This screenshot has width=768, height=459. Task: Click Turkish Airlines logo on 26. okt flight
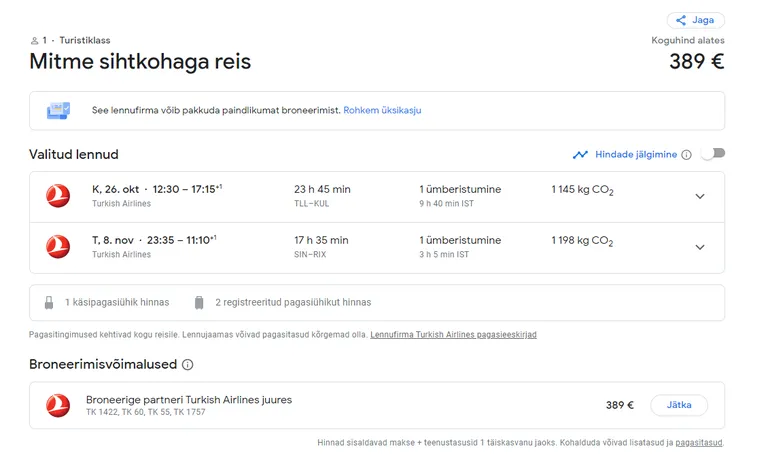[x=58, y=196]
